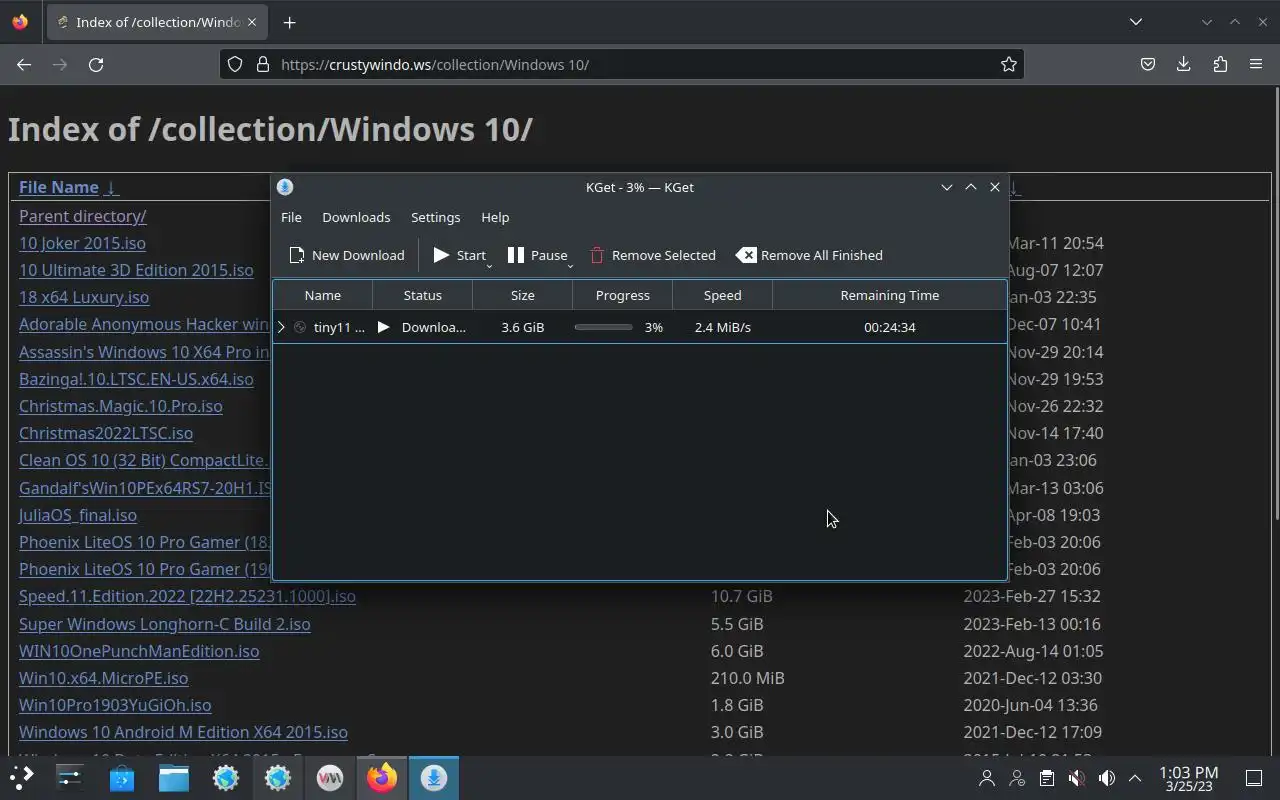
Task: Open the taskbar settings mixer icon
Action: point(69,777)
